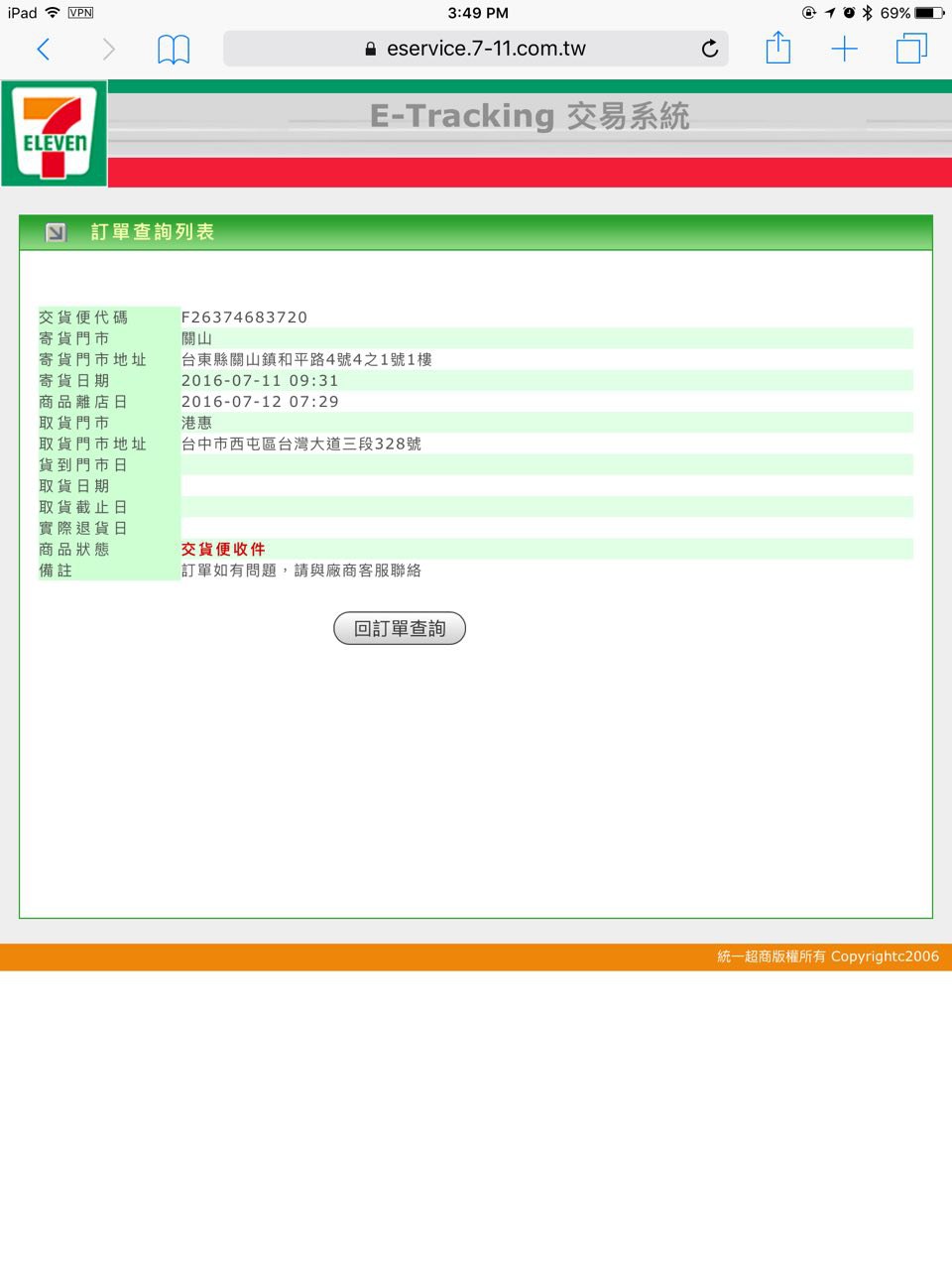Show all open tabs overview icon
The height and width of the screenshot is (1270, 952).
pyautogui.click(x=910, y=49)
